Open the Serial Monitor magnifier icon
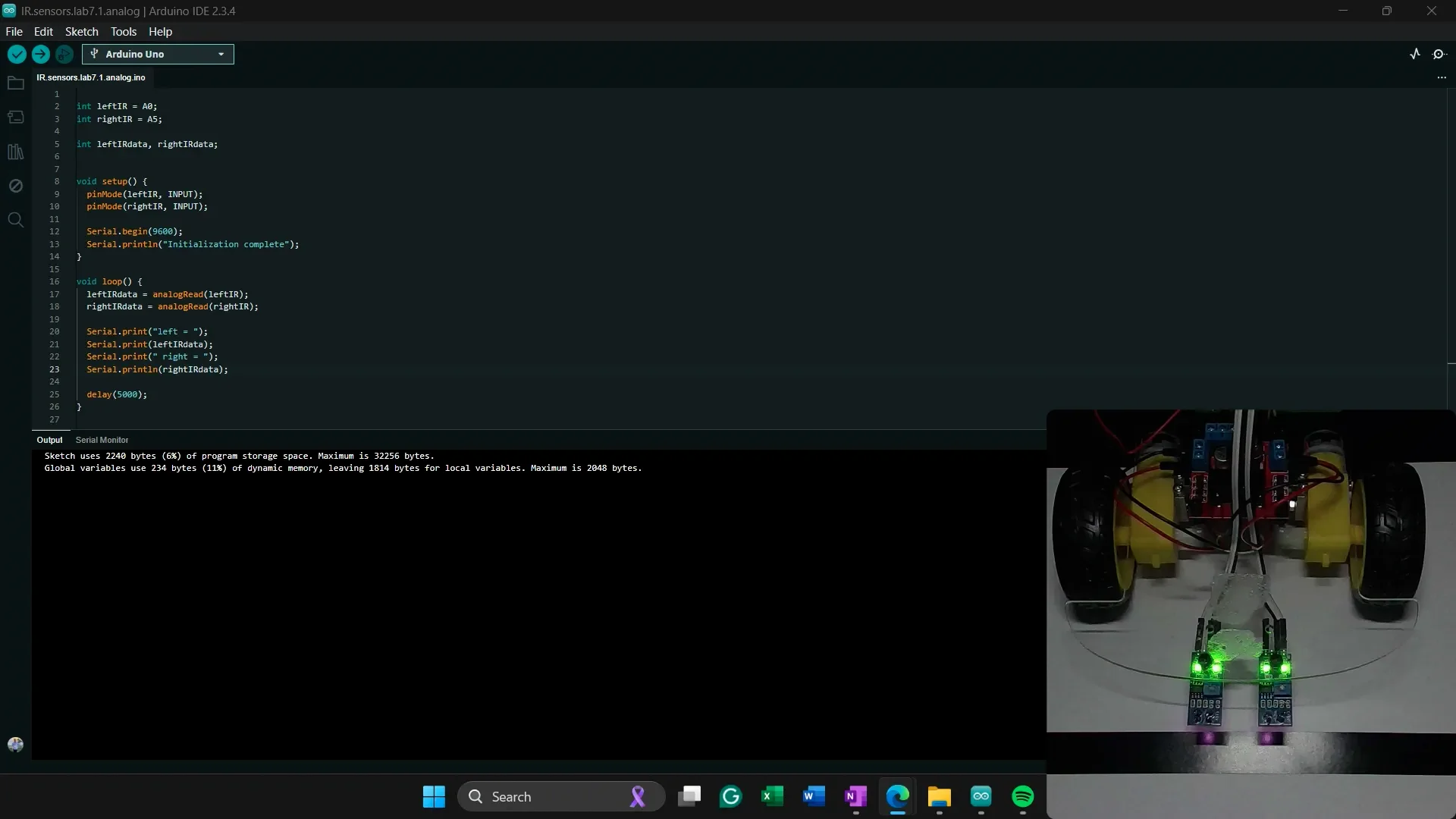The image size is (1456, 819). click(1439, 54)
